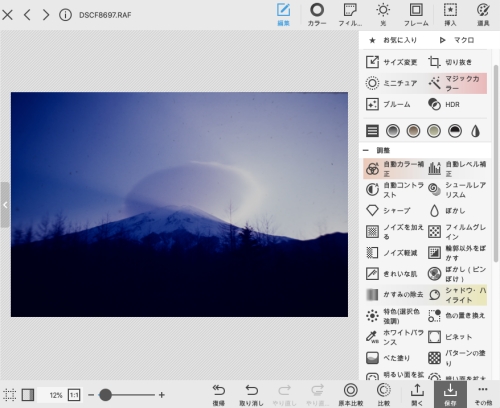Select the シャープ sharpen tool
This screenshot has height=408, width=500.
[388, 211]
